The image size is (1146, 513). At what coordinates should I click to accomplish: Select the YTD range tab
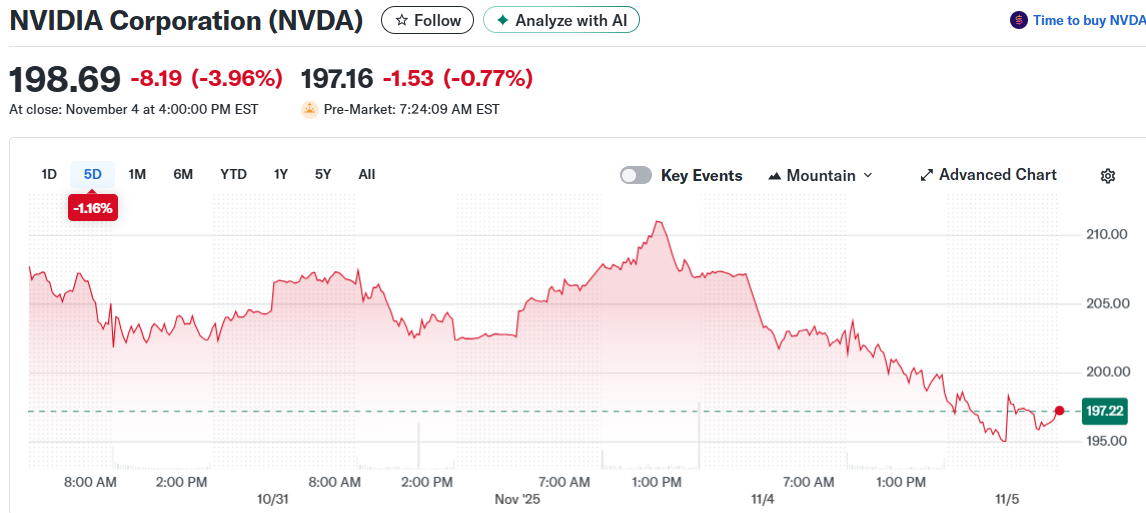point(233,174)
